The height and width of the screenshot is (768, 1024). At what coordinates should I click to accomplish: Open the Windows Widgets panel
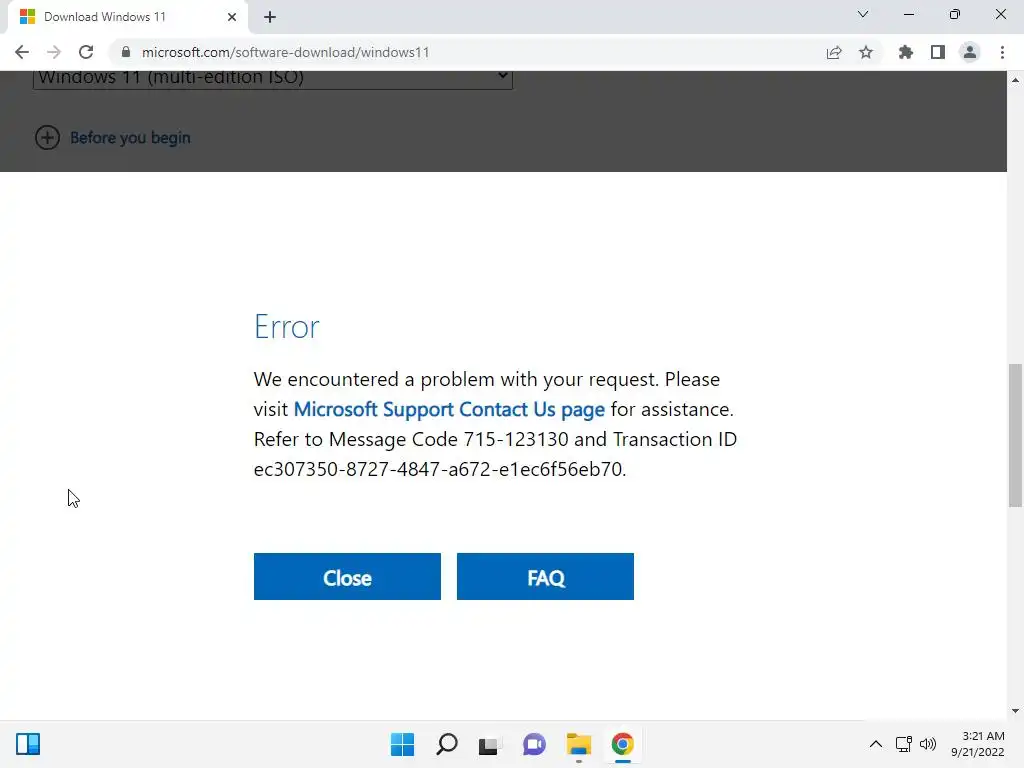28,744
